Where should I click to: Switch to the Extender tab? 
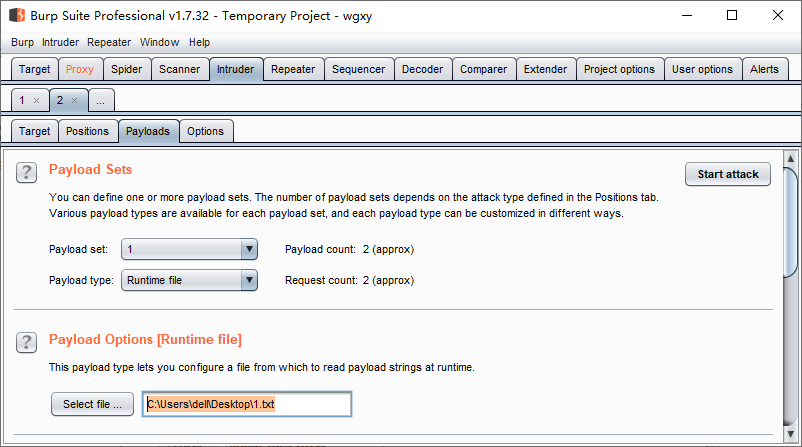point(545,69)
